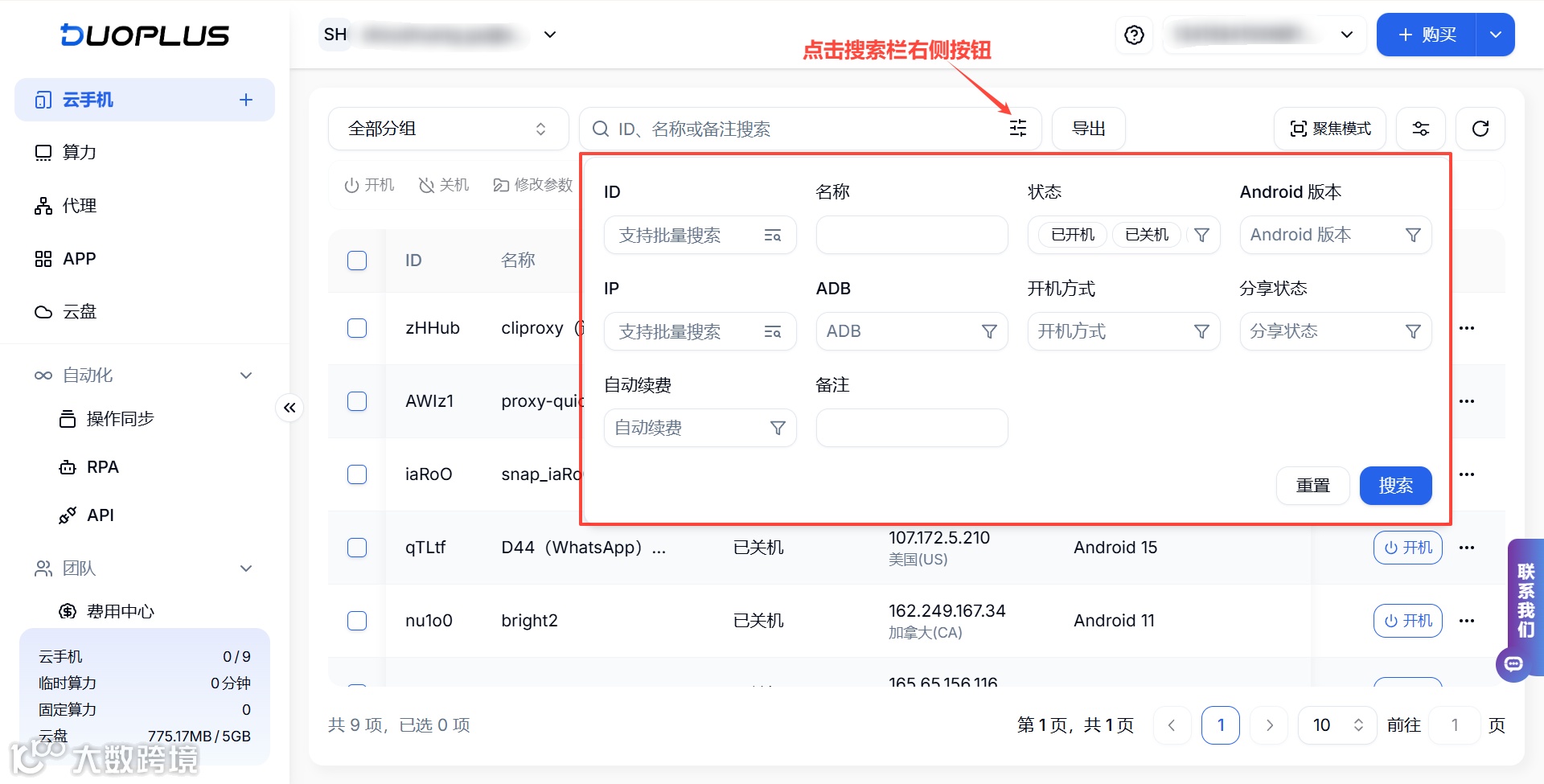1544x784 pixels.
Task: Check the AWIz1 row checkbox
Action: point(357,401)
